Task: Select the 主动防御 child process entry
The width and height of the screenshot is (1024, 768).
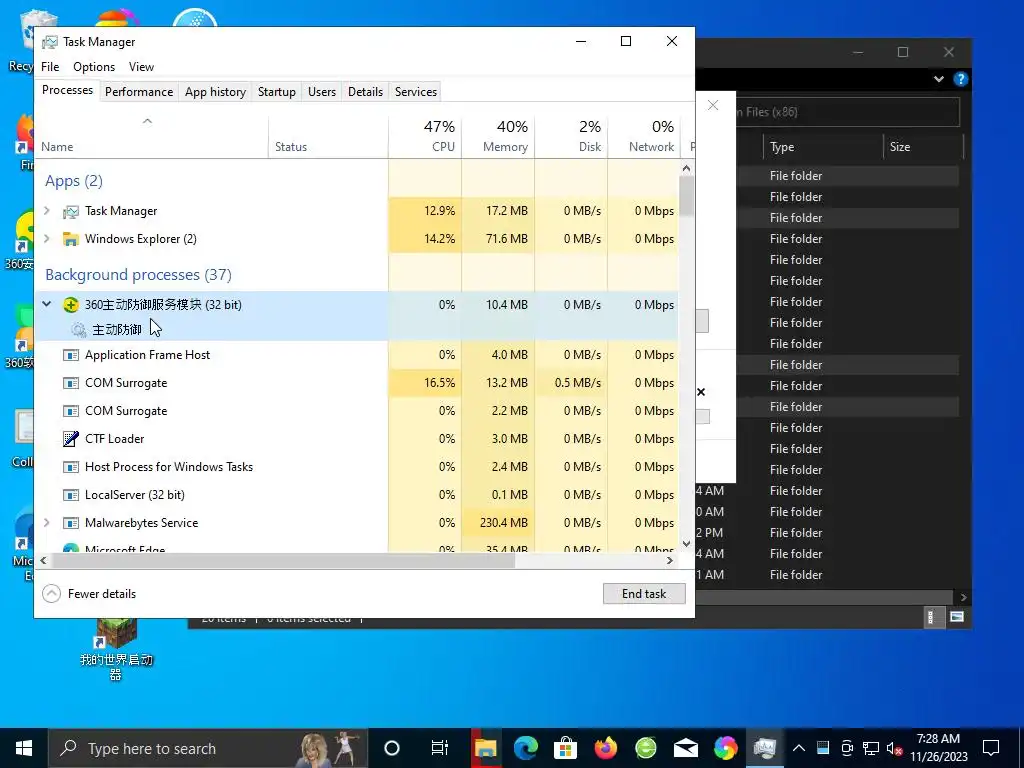Action: point(117,329)
